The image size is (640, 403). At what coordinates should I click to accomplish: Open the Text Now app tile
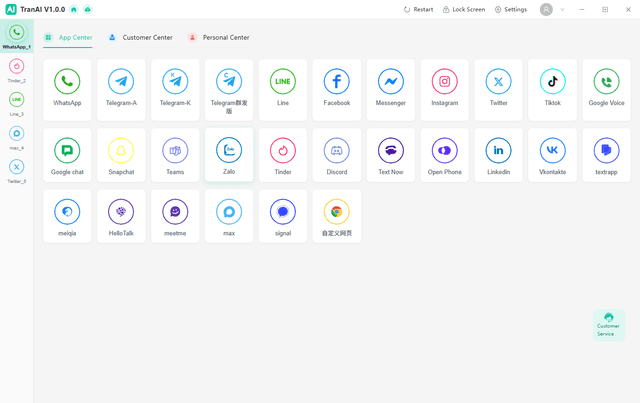click(x=391, y=155)
